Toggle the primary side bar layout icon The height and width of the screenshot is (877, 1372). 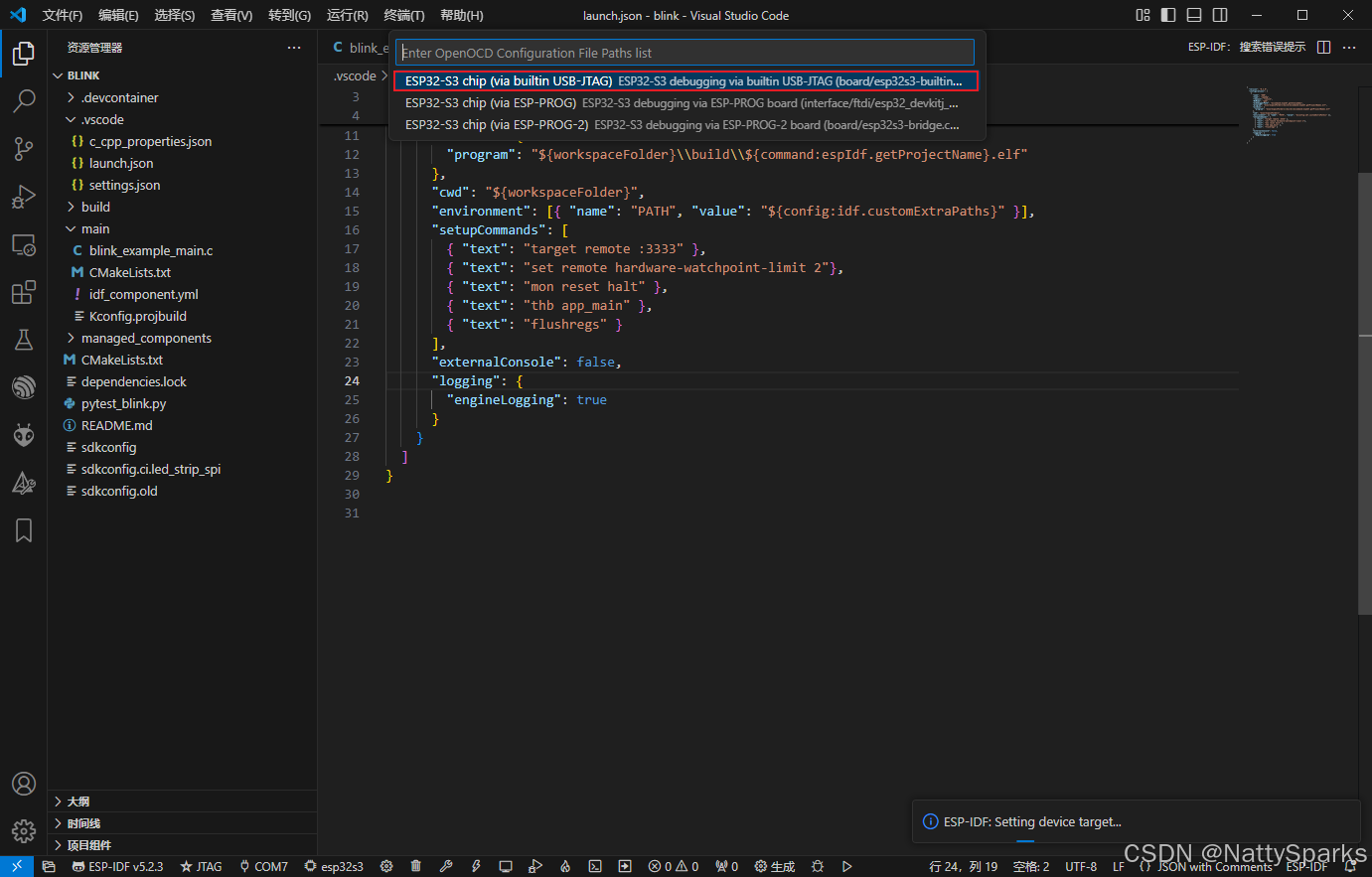point(1168,15)
